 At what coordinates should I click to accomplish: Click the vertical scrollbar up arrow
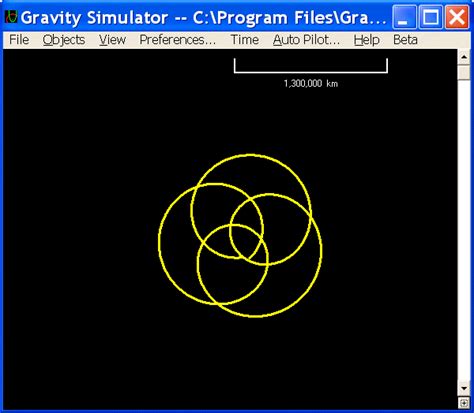coord(464,57)
